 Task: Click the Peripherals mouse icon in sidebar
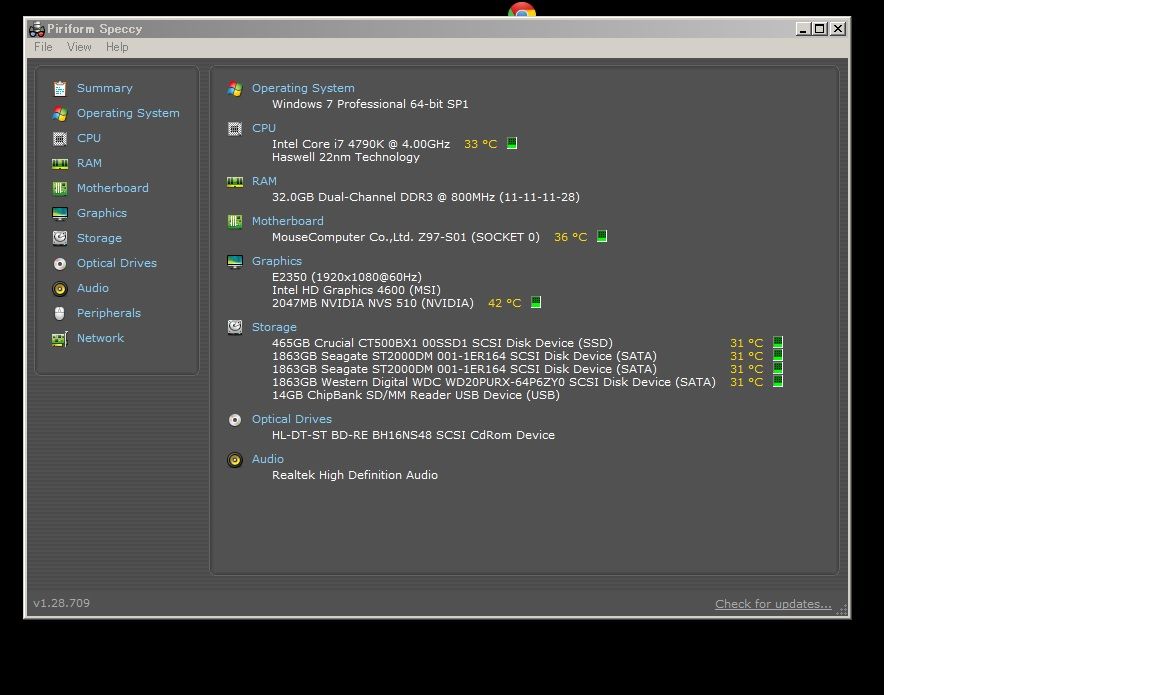[x=60, y=314]
